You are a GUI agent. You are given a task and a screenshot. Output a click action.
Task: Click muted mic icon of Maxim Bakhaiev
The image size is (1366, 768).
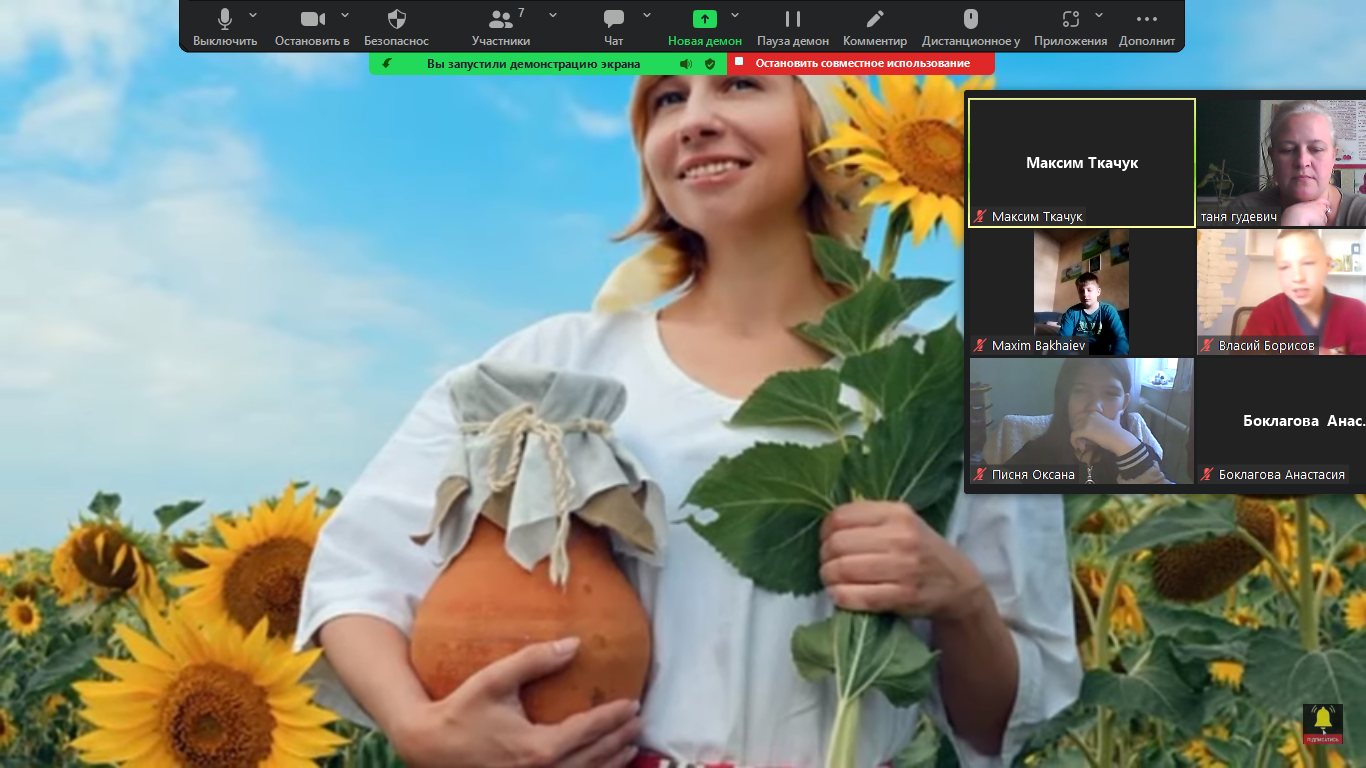click(981, 345)
